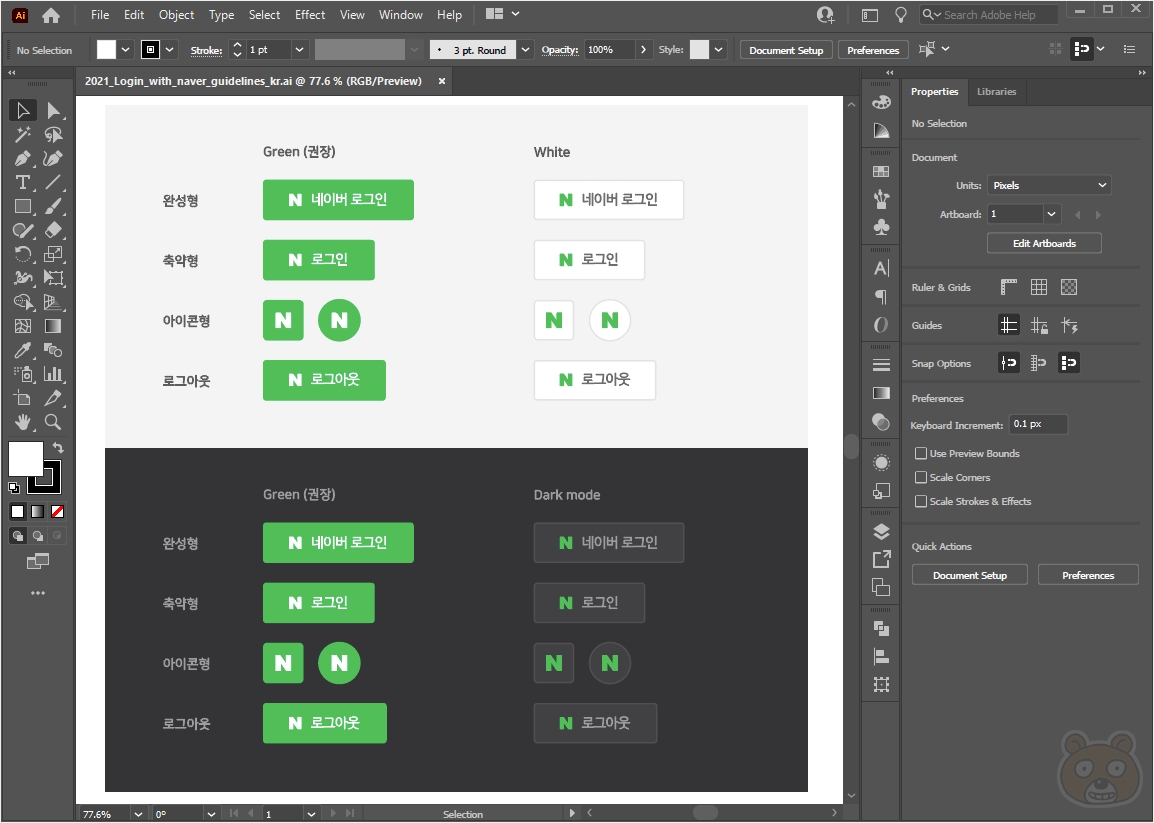
Task: Enable Scale Corners checkbox
Action: [x=921, y=477]
